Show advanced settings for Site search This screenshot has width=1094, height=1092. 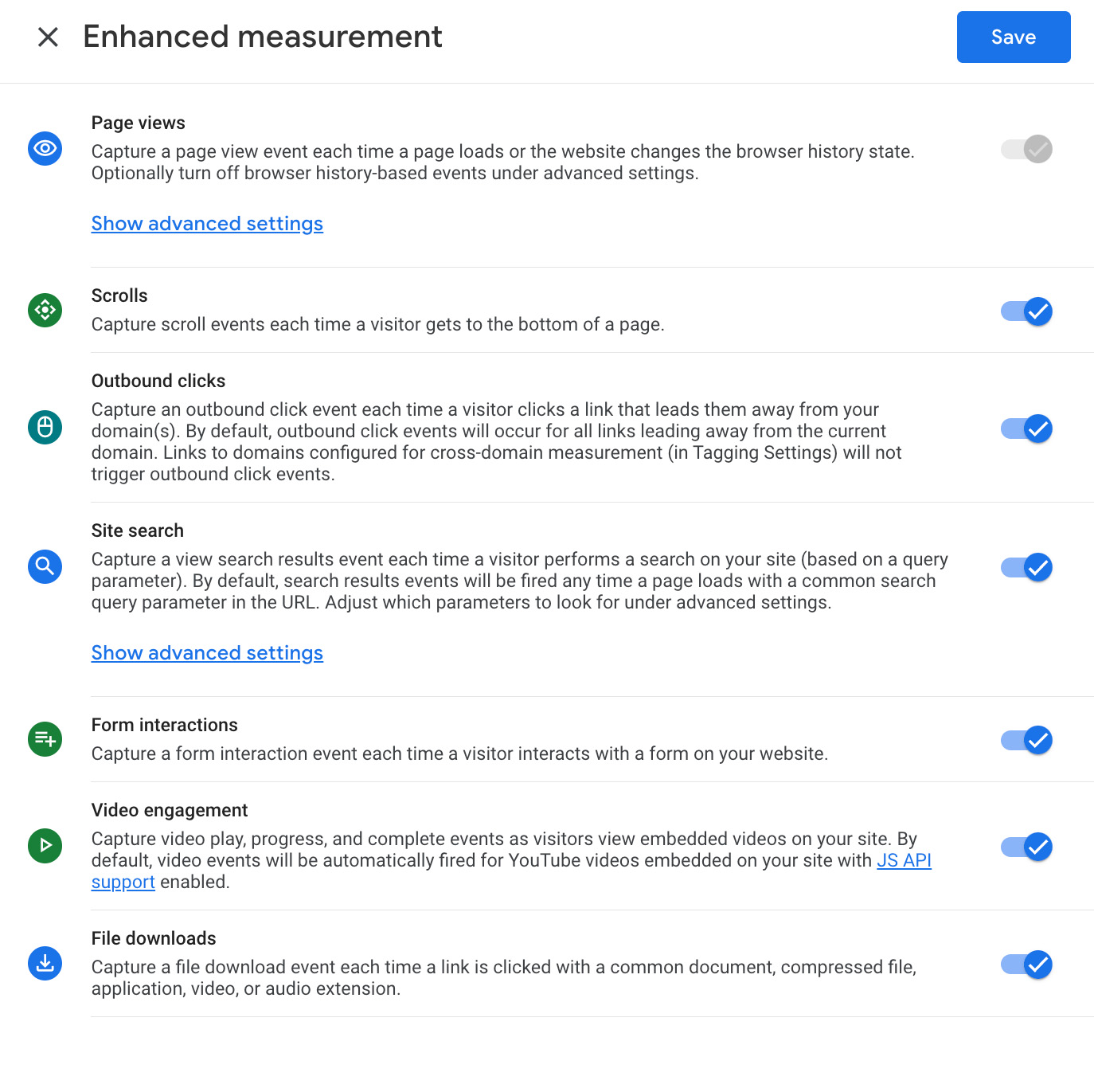coord(207,652)
